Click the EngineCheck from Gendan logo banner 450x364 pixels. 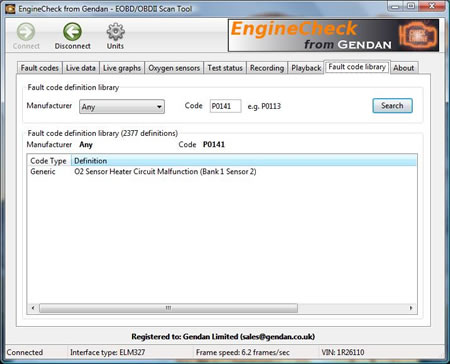tap(333, 35)
